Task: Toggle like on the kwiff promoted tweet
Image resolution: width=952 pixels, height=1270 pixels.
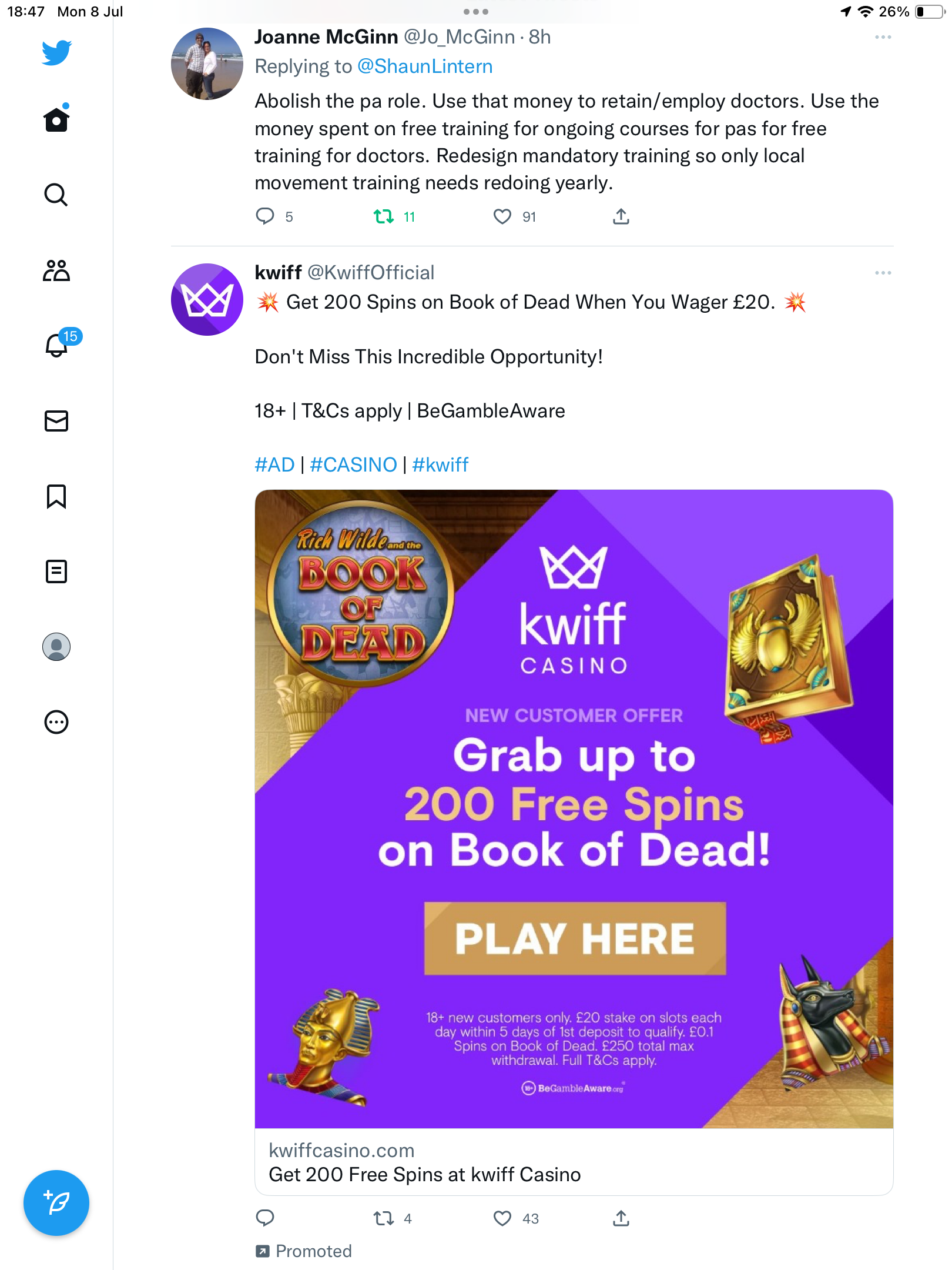Action: (x=502, y=1218)
